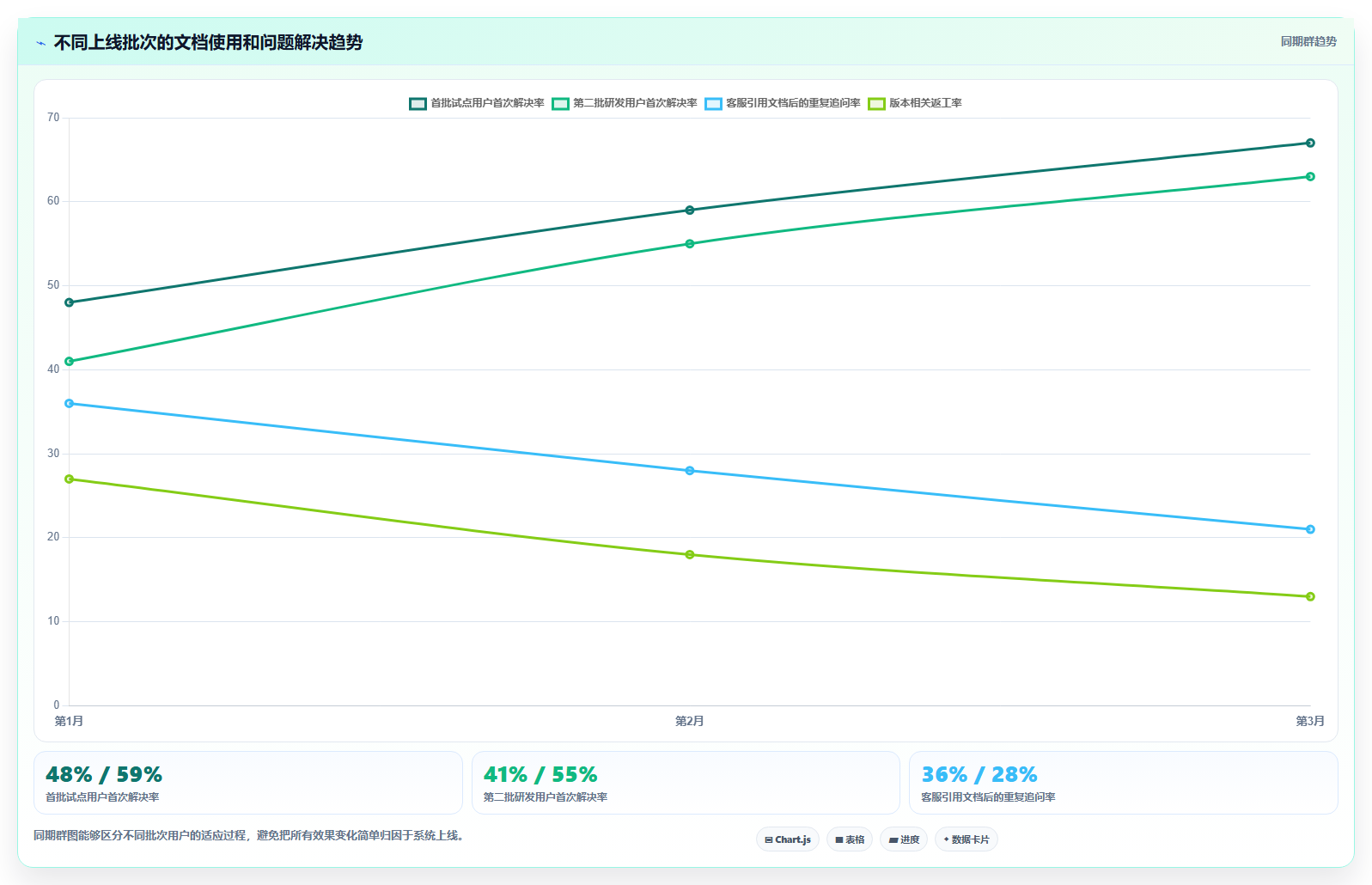Click the 版本相关返工率 legend color box
The image size is (1372, 885).
(876, 104)
